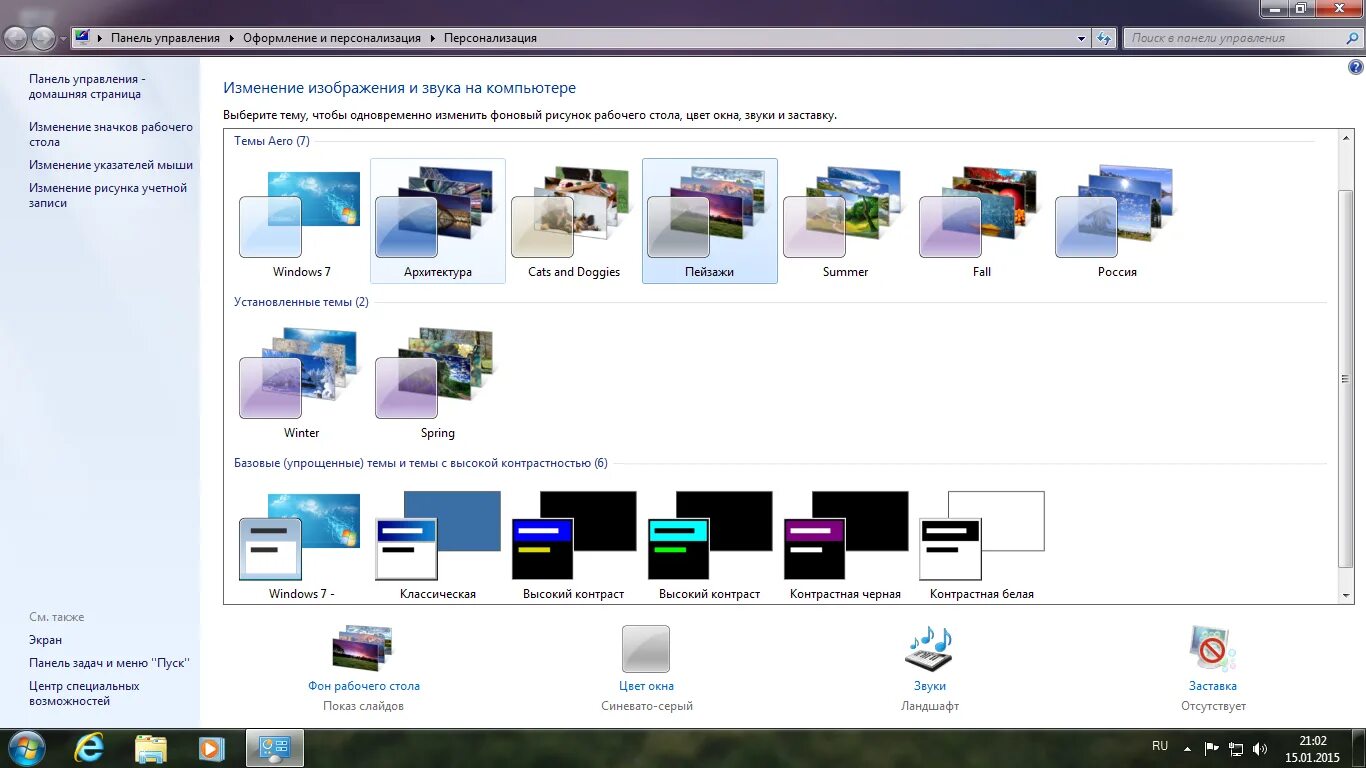Open the Action Center flag icon

point(1211,748)
